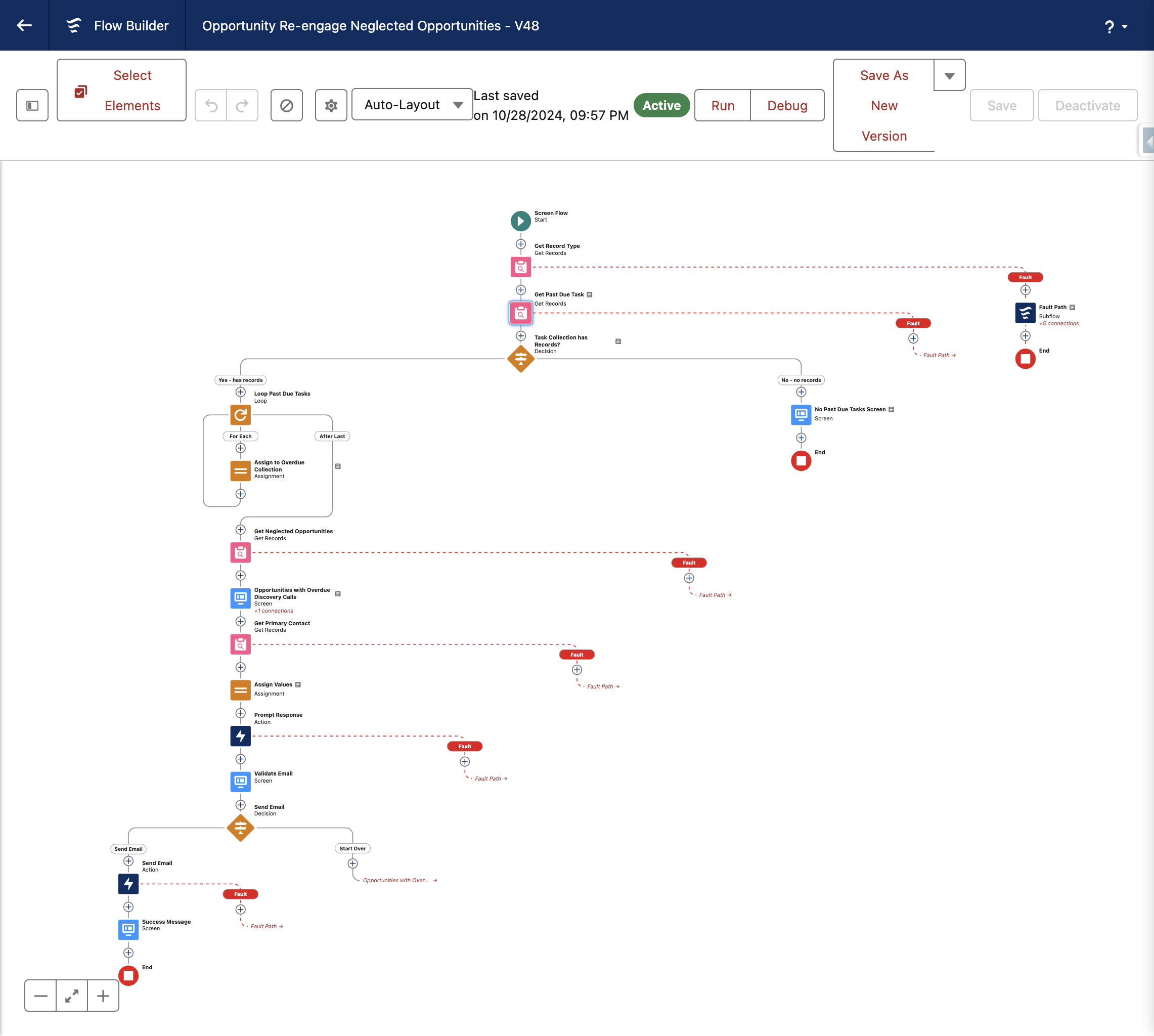Follow Opportunities with Over... connector link
1154x1036 pixels.
pos(400,880)
